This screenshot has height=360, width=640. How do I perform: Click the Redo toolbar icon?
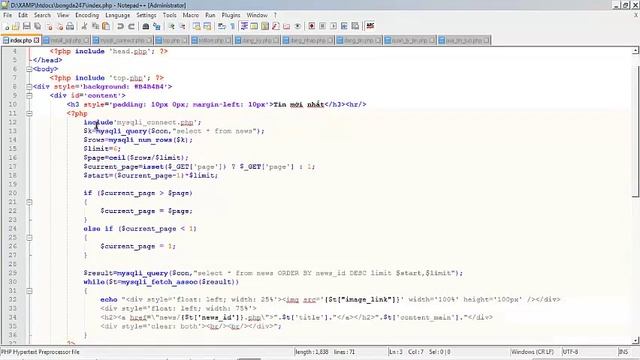131,27
